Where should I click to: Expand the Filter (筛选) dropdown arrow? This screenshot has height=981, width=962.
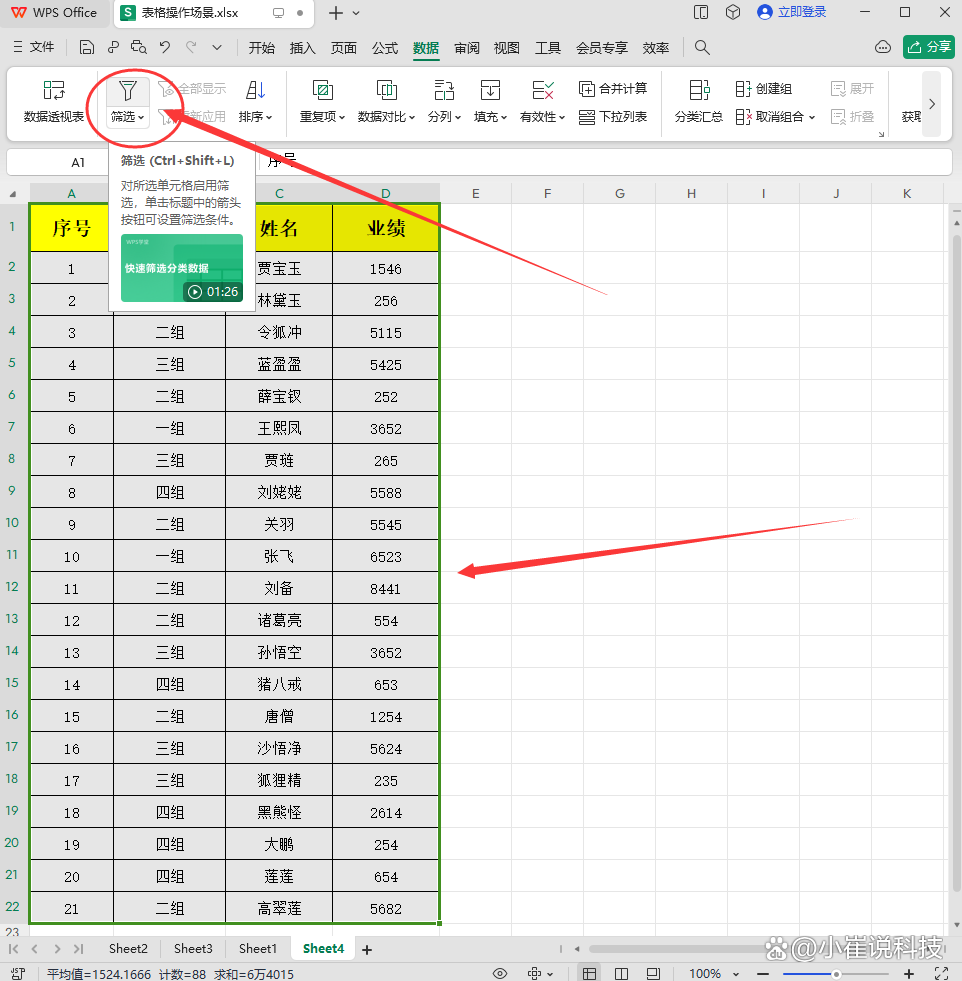coord(141,118)
